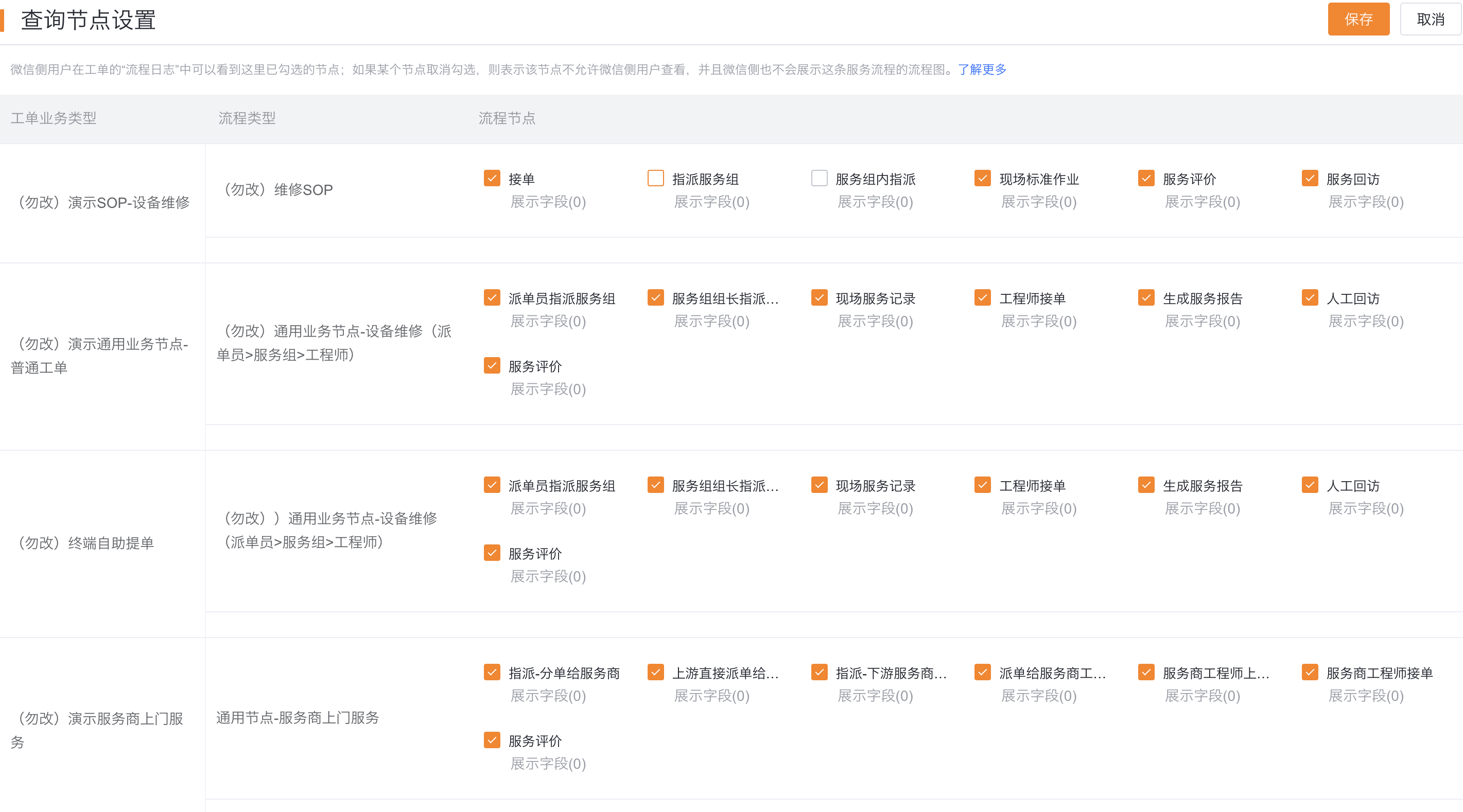The width and height of the screenshot is (1463, 812).
Task: Click the 流程类型 column header
Action: tap(247, 118)
